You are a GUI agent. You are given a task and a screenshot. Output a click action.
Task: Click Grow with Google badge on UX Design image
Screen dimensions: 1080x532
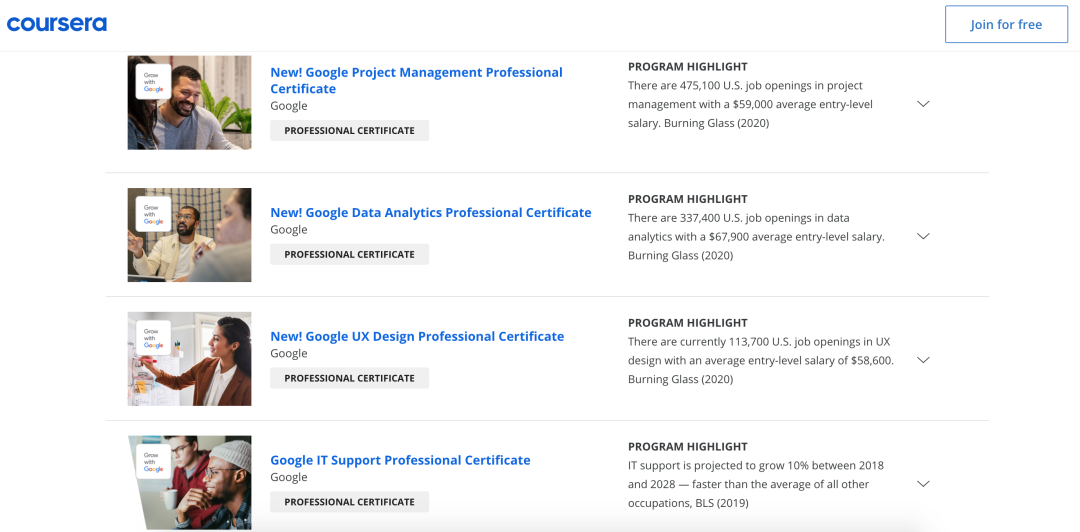coord(153,338)
